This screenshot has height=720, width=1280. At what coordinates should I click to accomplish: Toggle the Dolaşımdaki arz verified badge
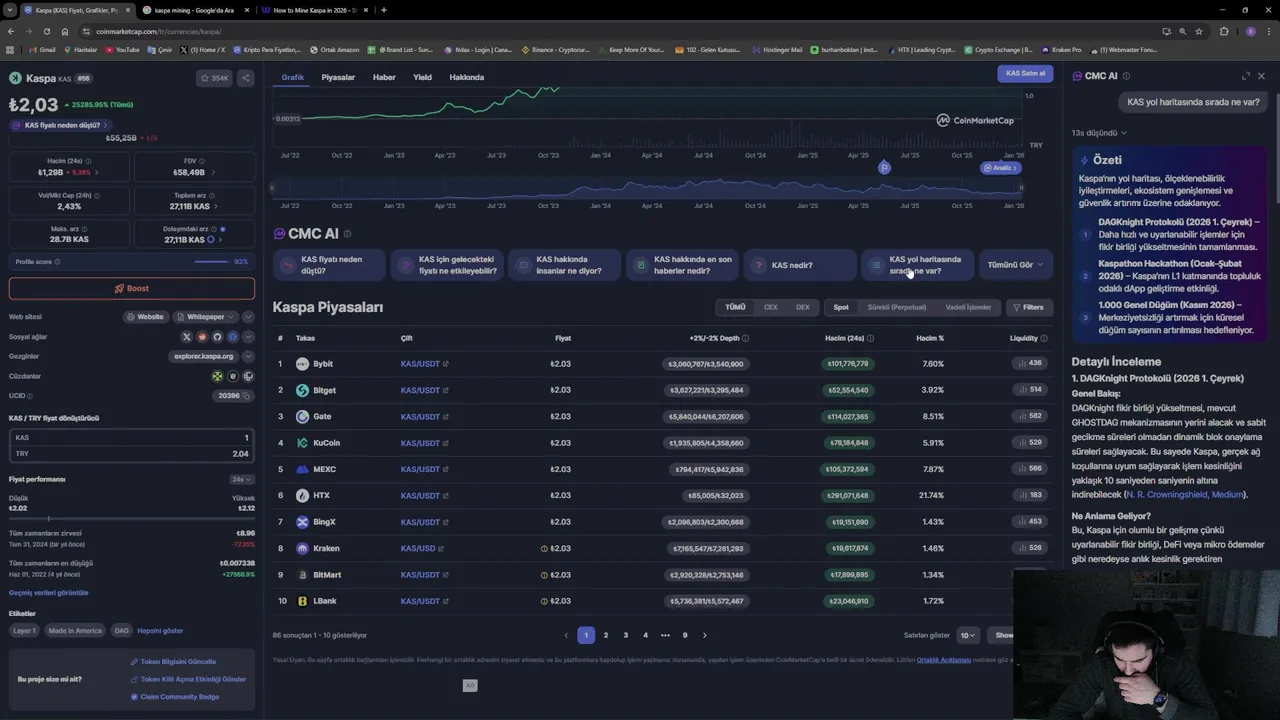click(x=222, y=229)
